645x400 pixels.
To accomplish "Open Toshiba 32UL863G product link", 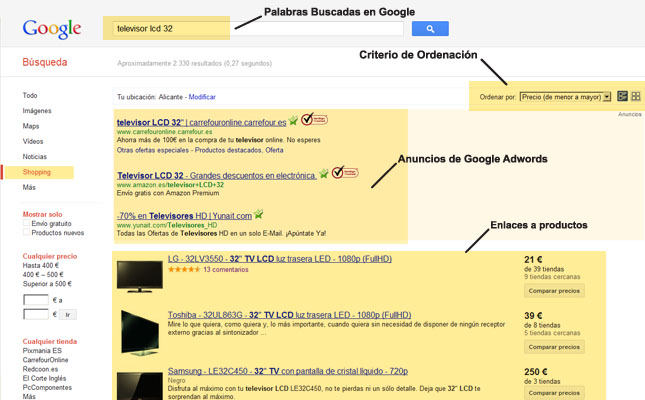I will [x=290, y=315].
